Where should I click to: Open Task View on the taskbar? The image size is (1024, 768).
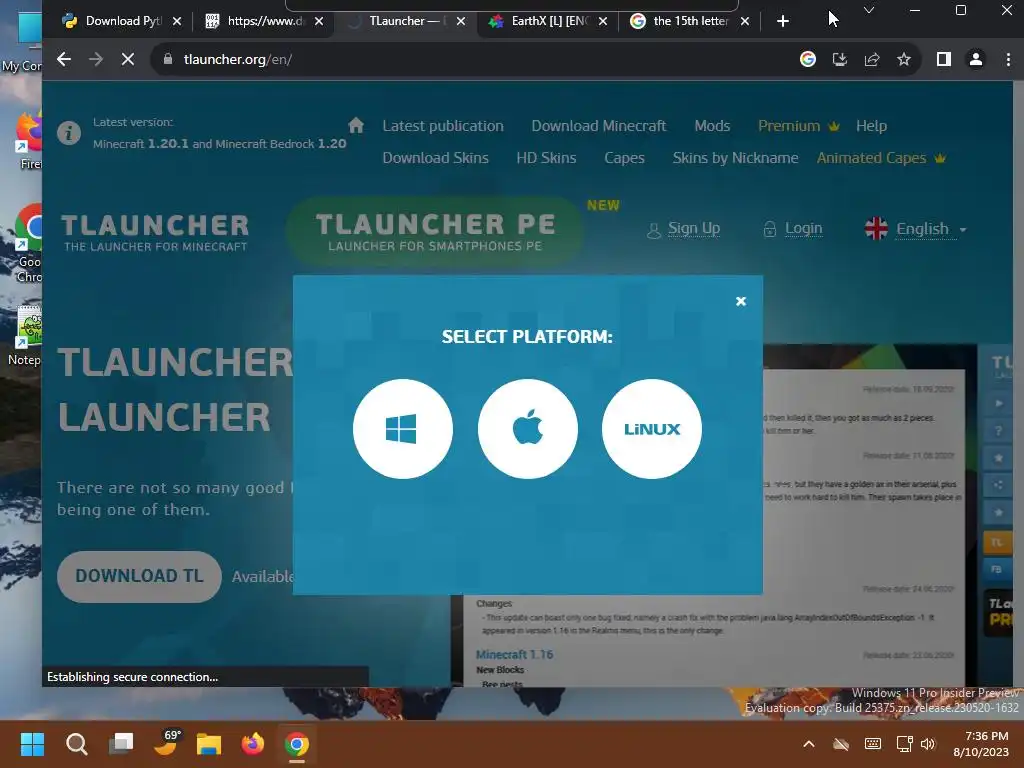pos(121,743)
